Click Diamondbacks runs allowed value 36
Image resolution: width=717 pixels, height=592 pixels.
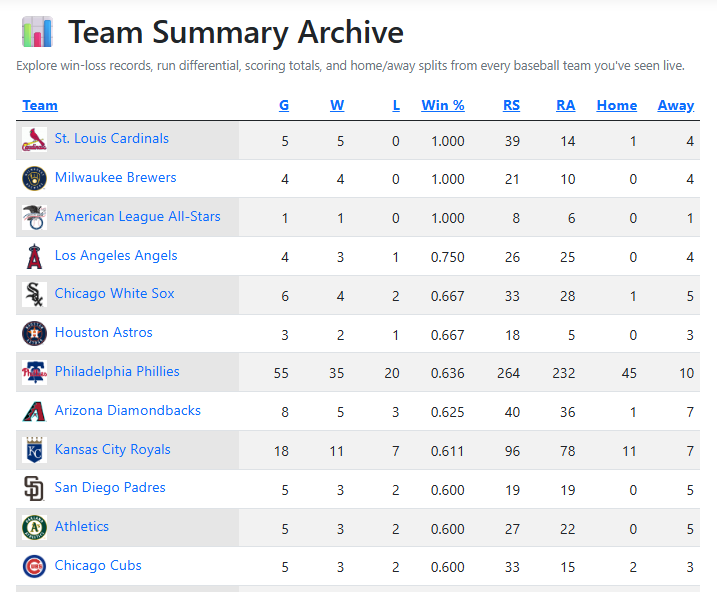coord(567,412)
